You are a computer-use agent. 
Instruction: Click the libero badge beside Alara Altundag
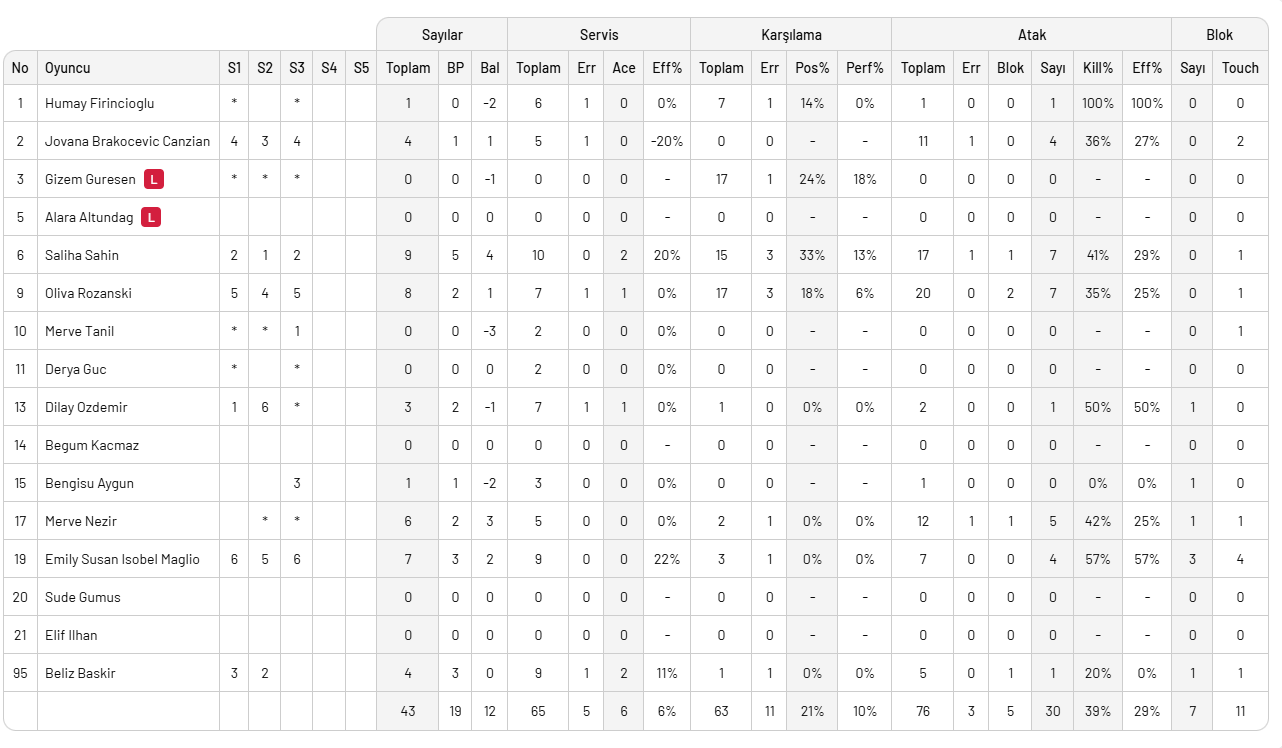click(150, 217)
